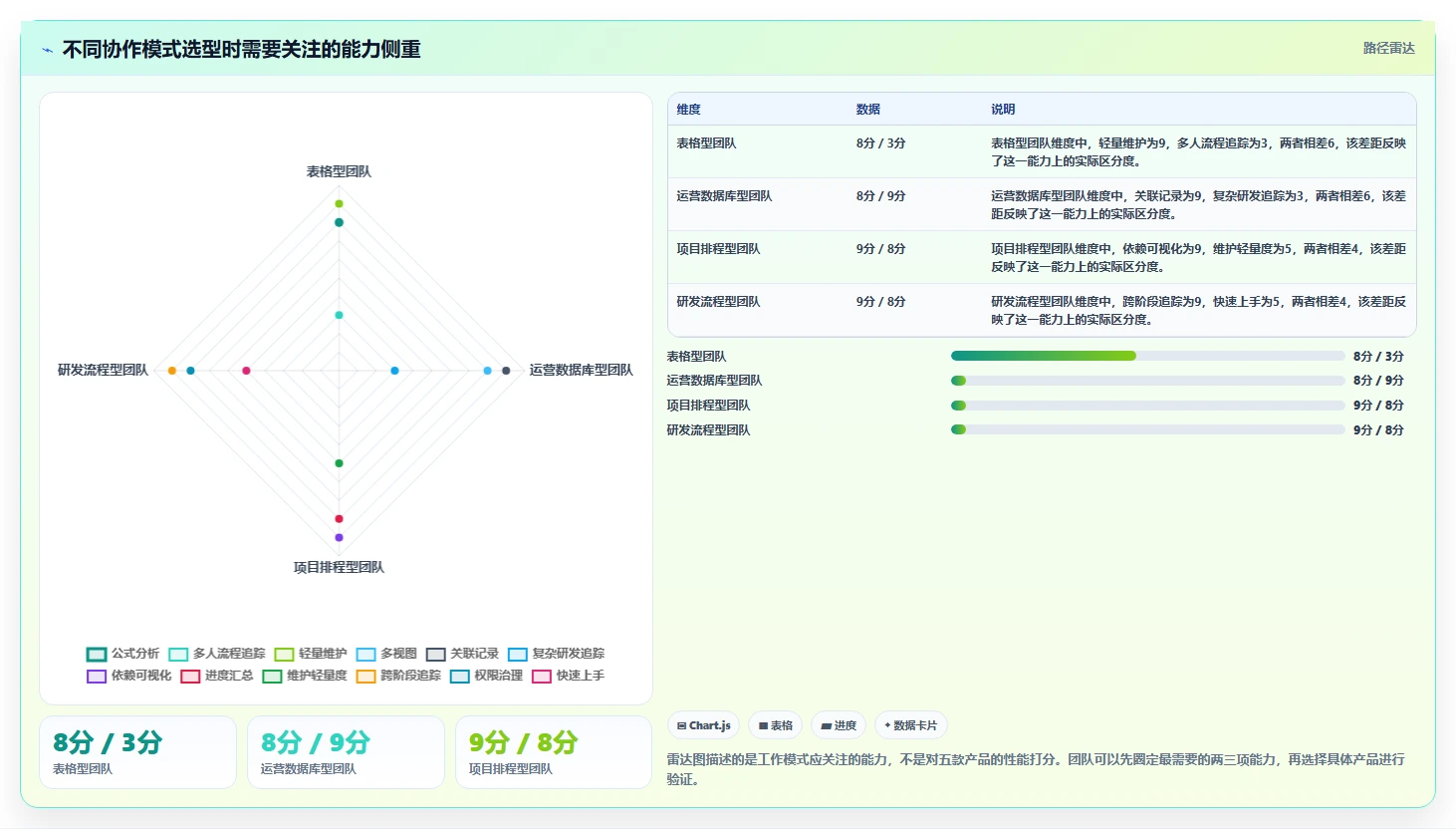This screenshot has height=829, width=1456.
Task: Toggle 轻量维护 legend entry
Action: (x=311, y=654)
